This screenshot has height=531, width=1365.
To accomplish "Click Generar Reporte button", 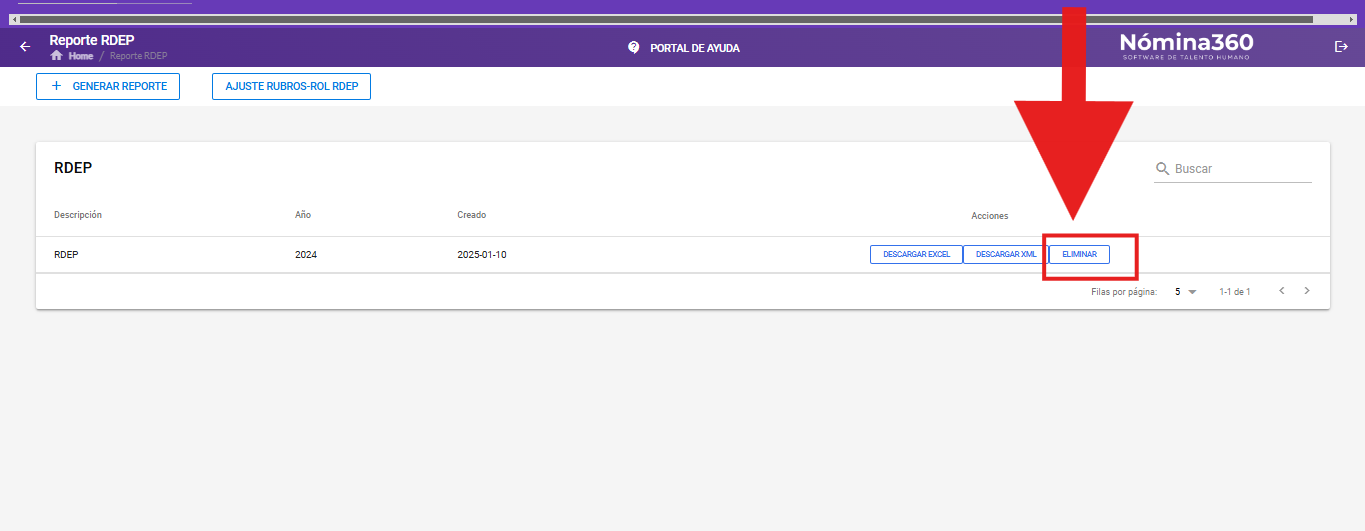I will (x=108, y=87).
